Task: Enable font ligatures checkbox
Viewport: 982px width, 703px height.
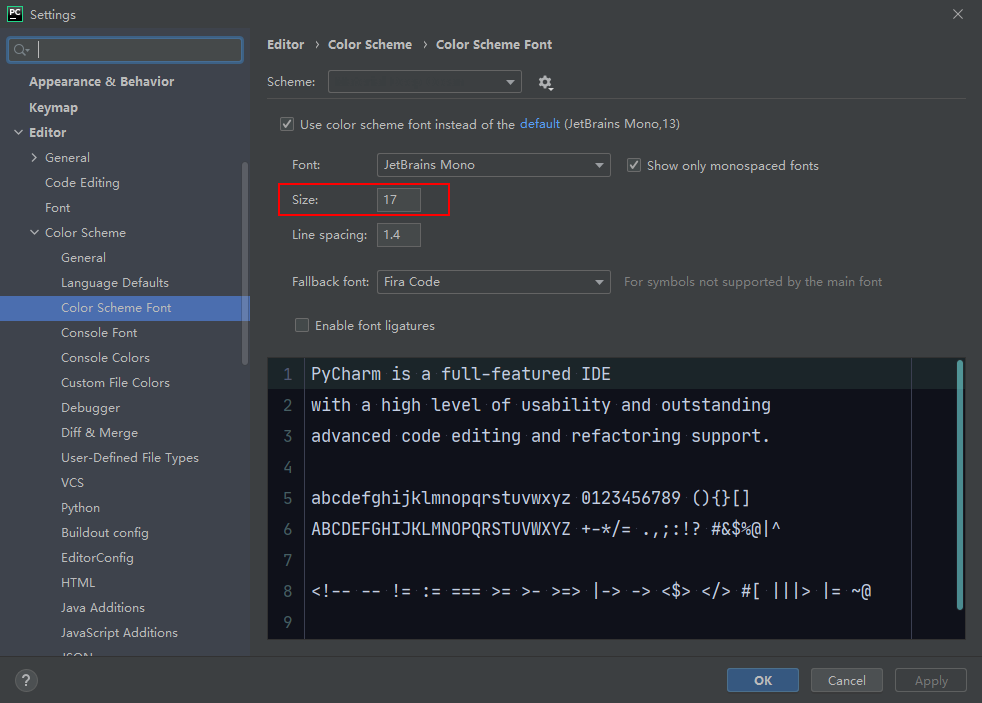Action: tap(302, 326)
